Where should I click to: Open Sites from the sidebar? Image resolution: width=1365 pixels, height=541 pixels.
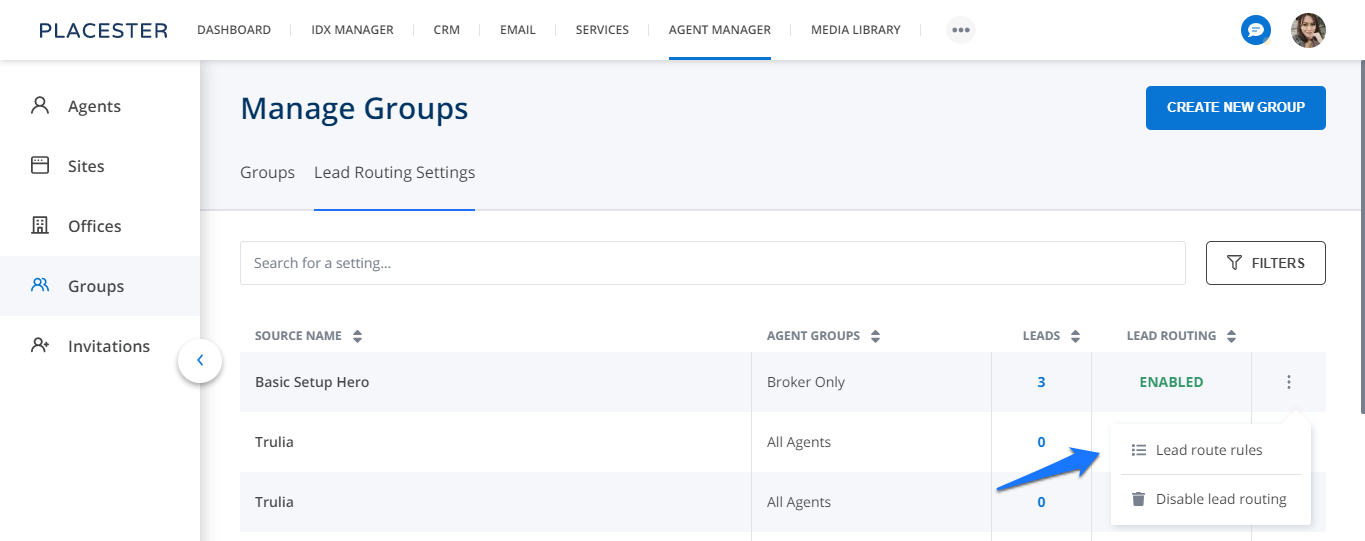pos(86,166)
